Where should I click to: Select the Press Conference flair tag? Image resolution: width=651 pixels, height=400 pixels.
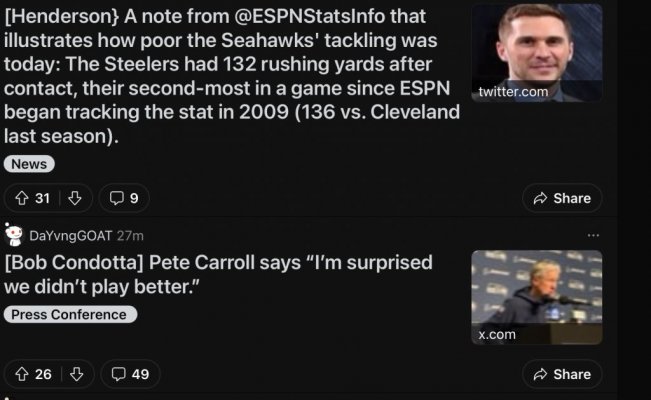(x=70, y=314)
